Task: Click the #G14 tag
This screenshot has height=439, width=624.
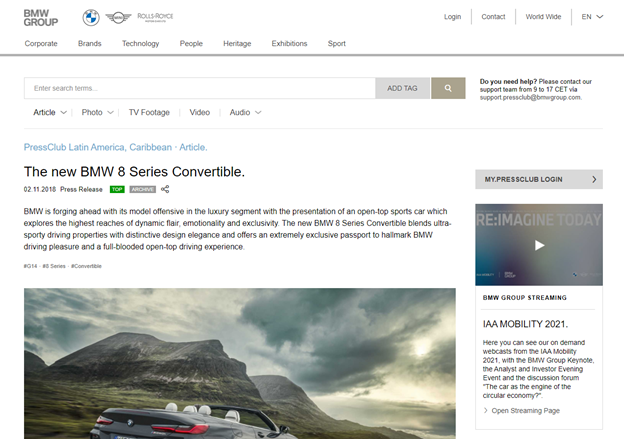Action: pyautogui.click(x=30, y=266)
